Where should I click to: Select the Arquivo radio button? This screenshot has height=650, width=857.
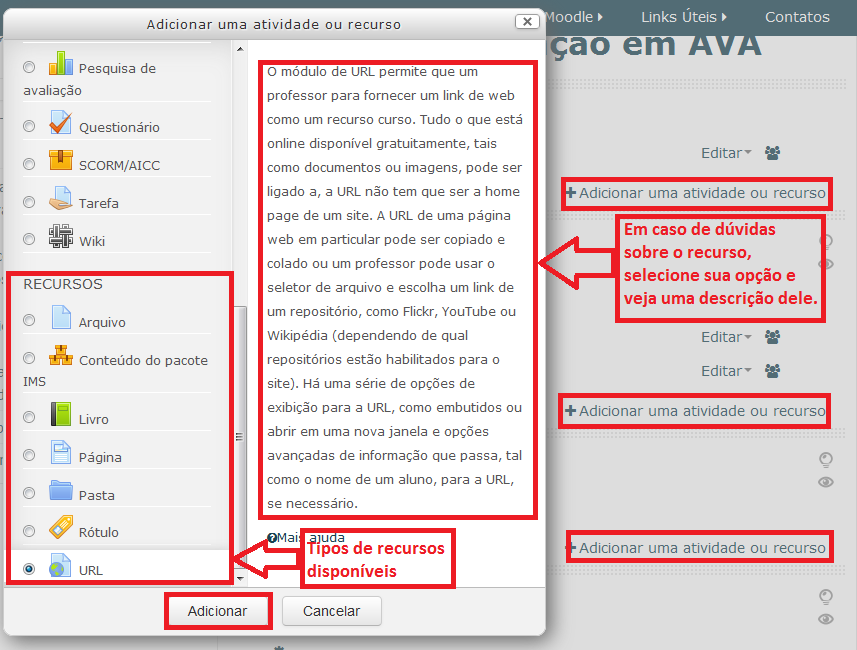click(29, 321)
